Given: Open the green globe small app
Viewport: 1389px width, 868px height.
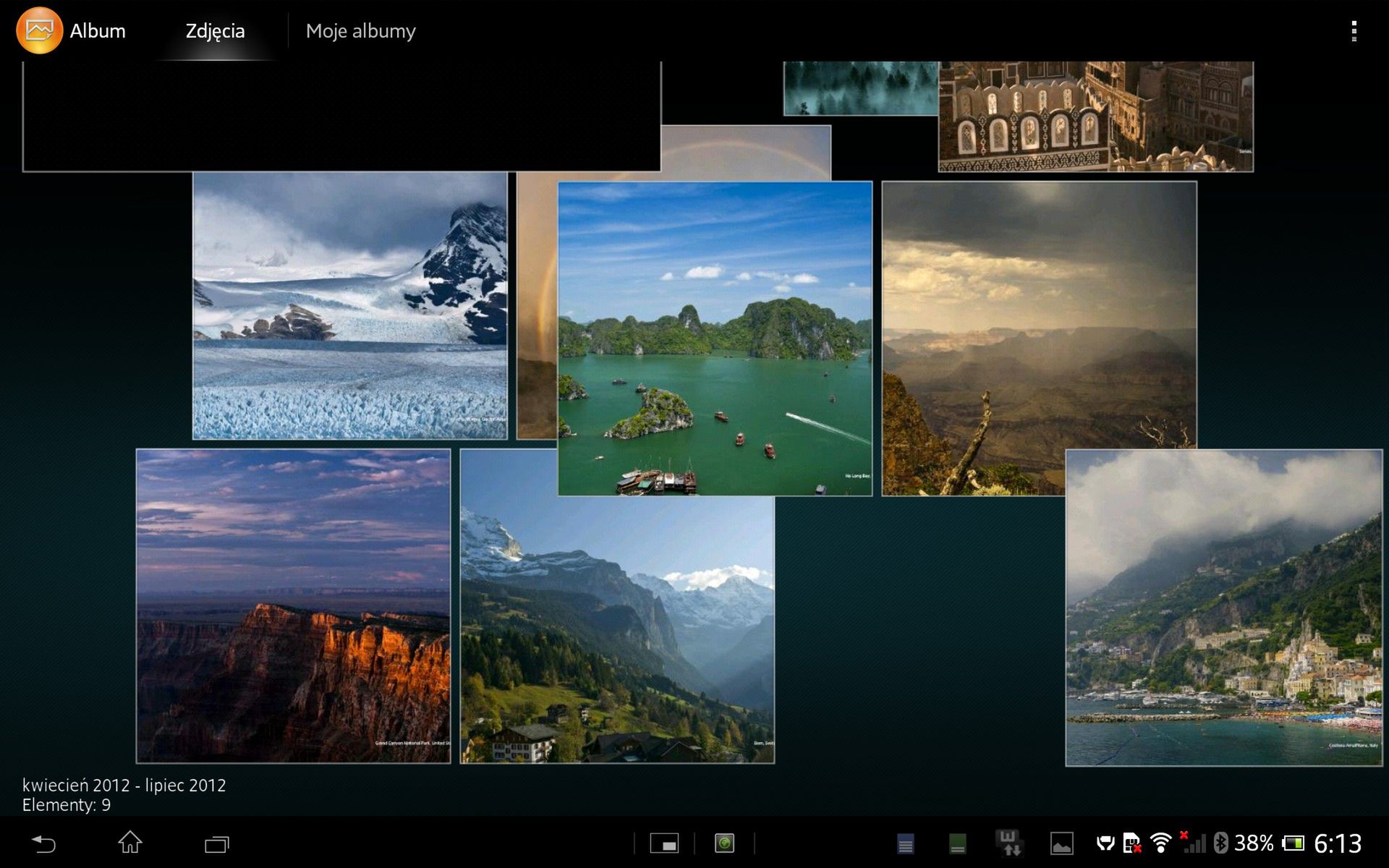Looking at the screenshot, I should pyautogui.click(x=724, y=843).
